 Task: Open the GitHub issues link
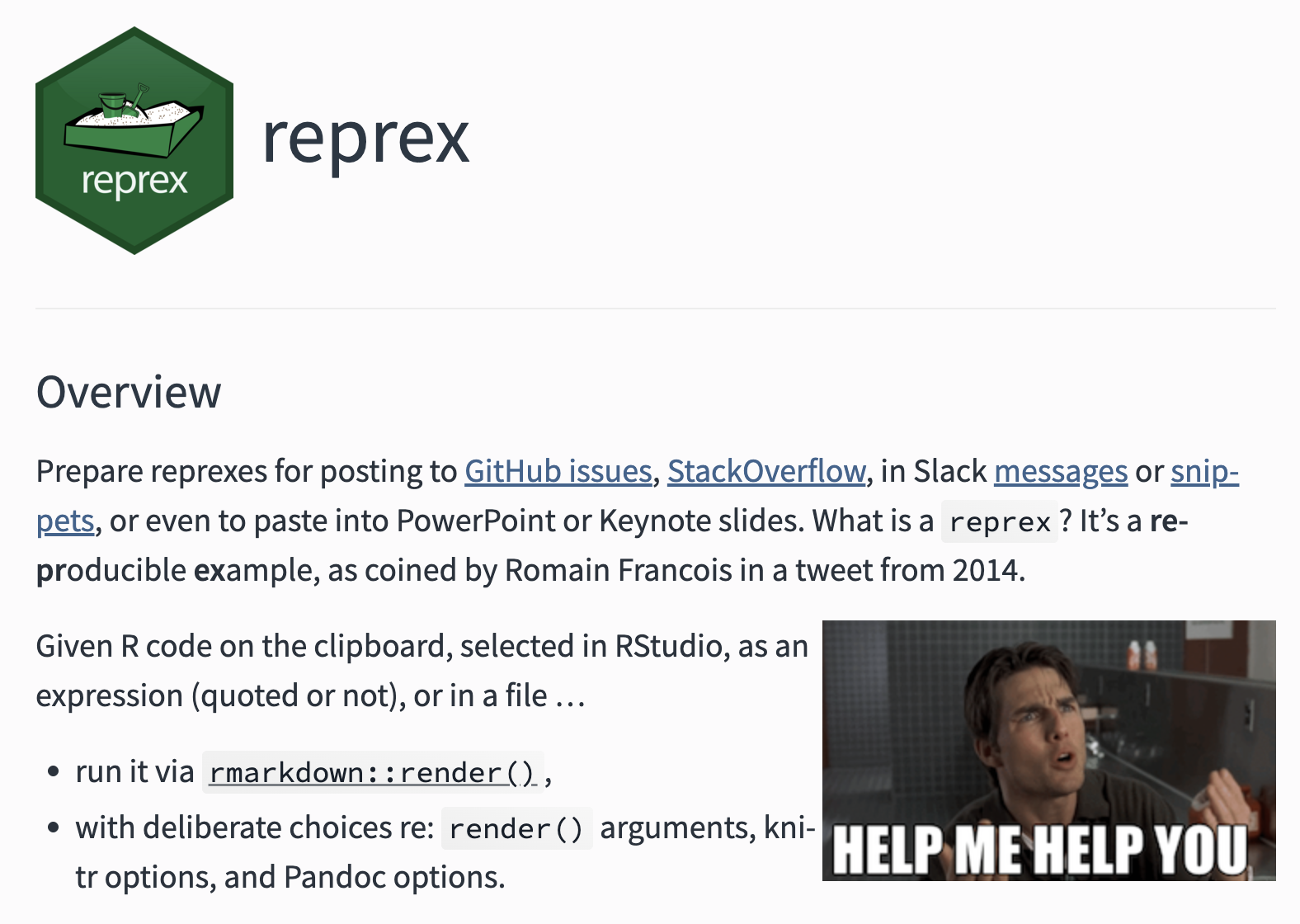558,471
